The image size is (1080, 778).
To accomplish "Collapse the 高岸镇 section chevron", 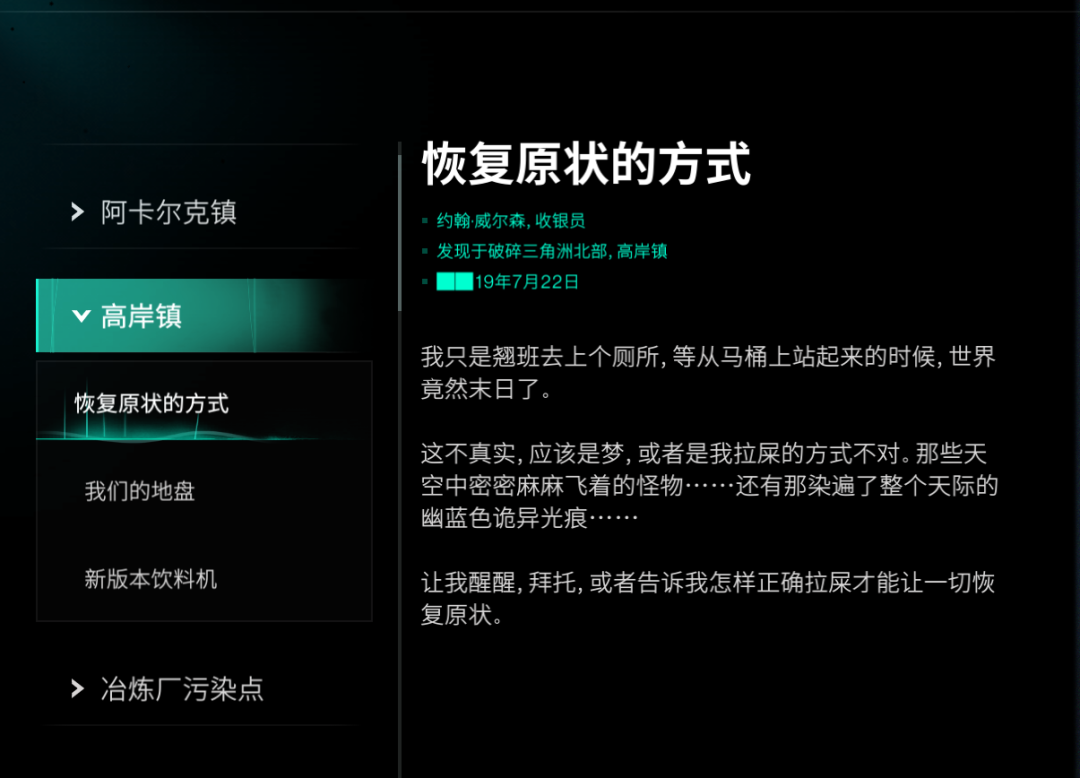I will click(x=81, y=316).
